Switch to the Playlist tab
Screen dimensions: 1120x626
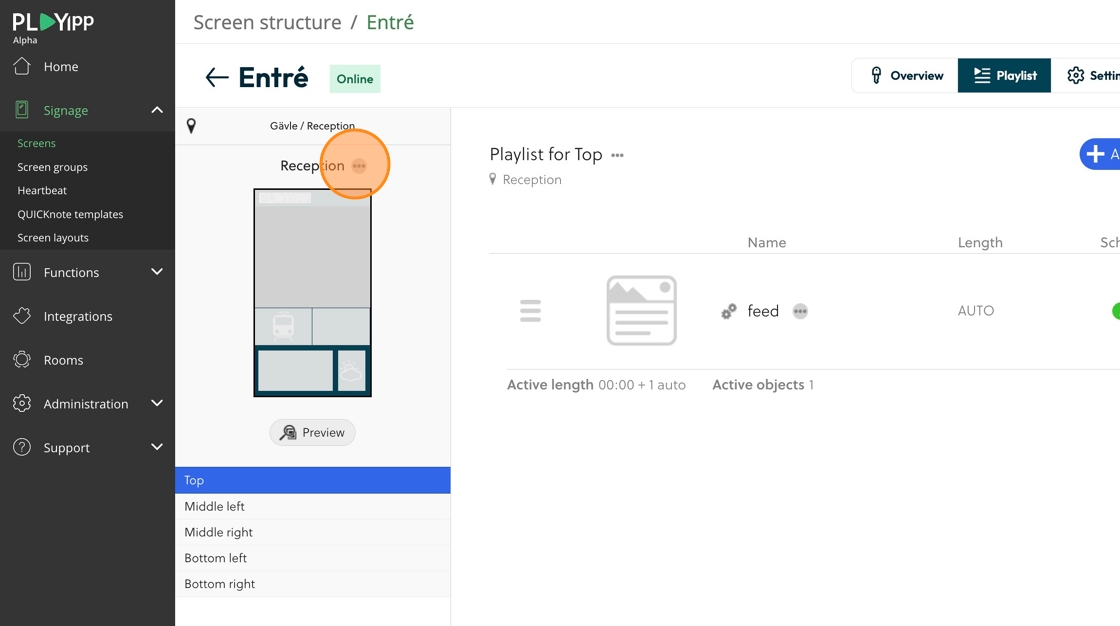point(1004,75)
